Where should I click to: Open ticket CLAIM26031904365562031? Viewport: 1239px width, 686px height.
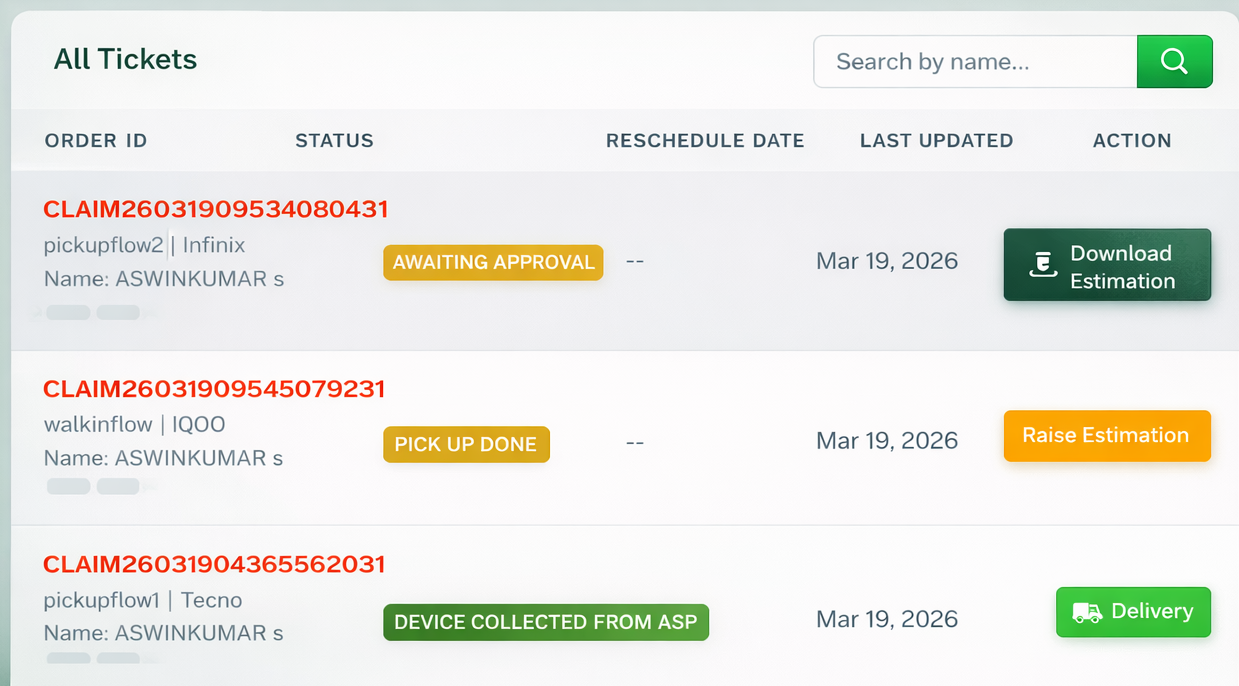pos(213,563)
